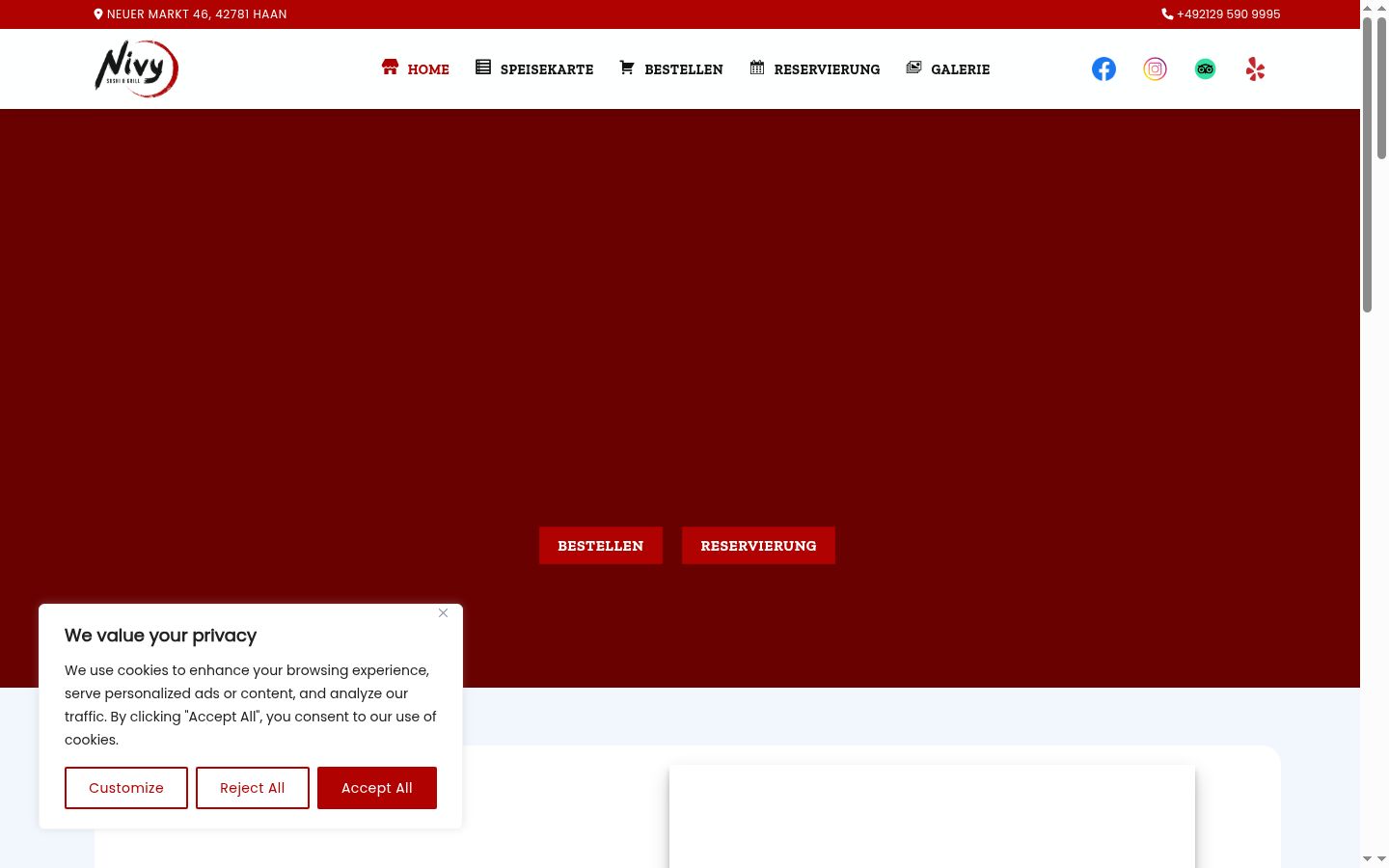Open RESERVIERUNG in the navigation bar
1389x868 pixels.
tap(827, 69)
